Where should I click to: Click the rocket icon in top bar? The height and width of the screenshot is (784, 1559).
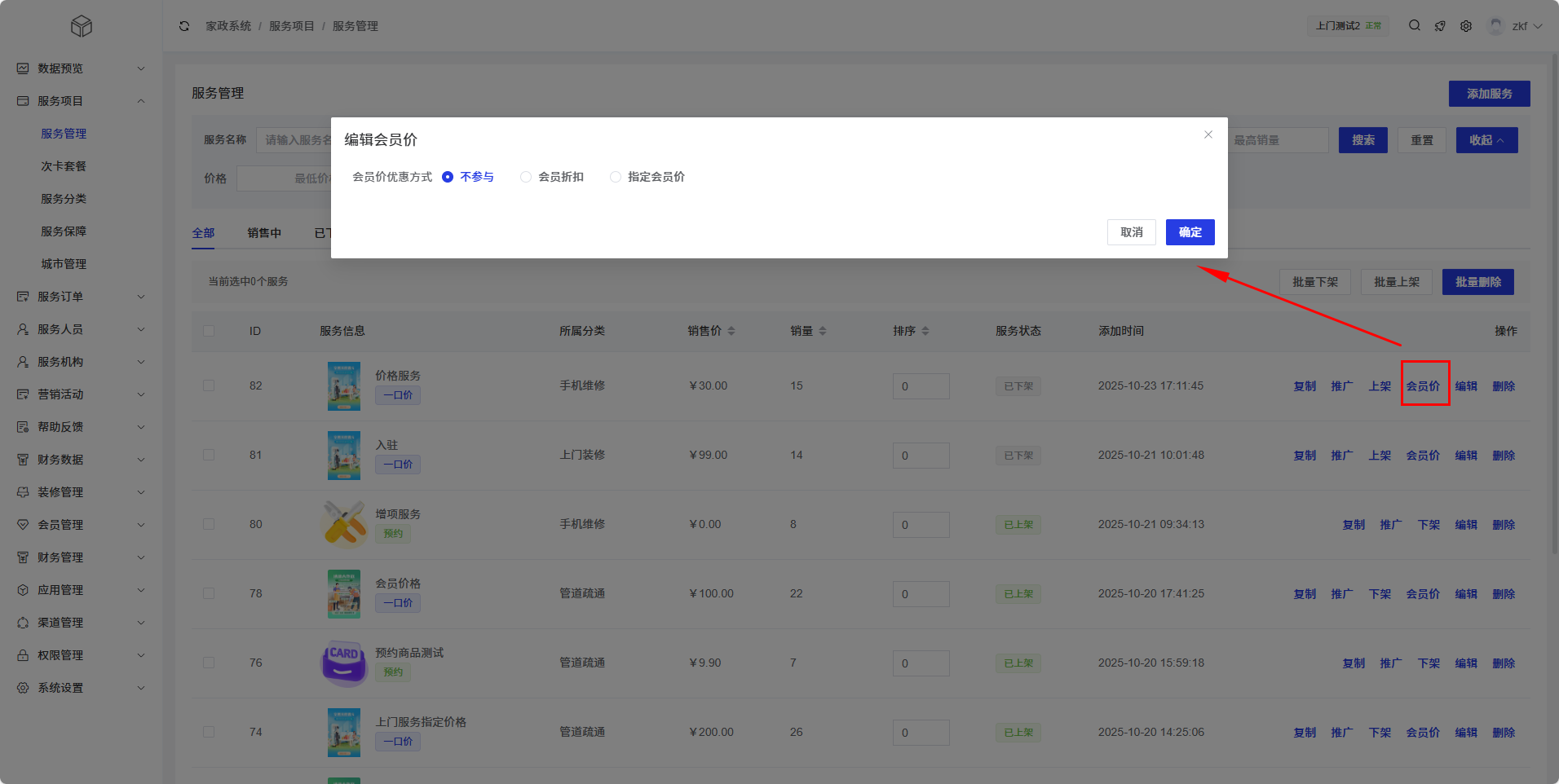tap(1440, 26)
